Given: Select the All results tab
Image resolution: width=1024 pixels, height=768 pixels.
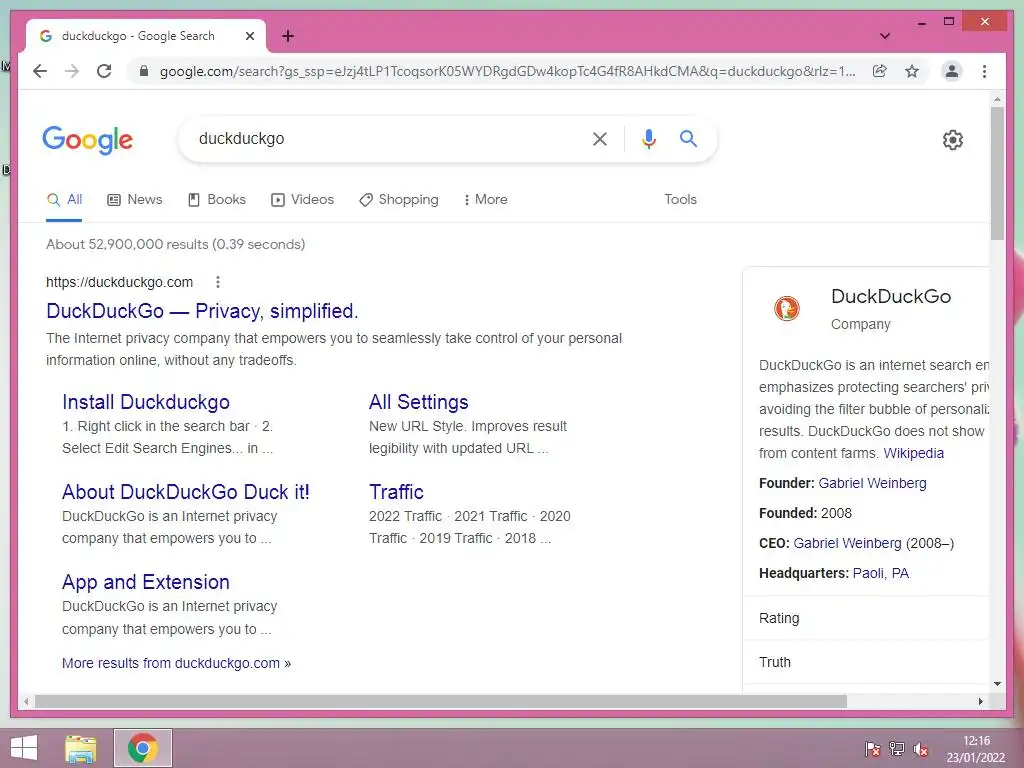Looking at the screenshot, I should coord(65,199).
